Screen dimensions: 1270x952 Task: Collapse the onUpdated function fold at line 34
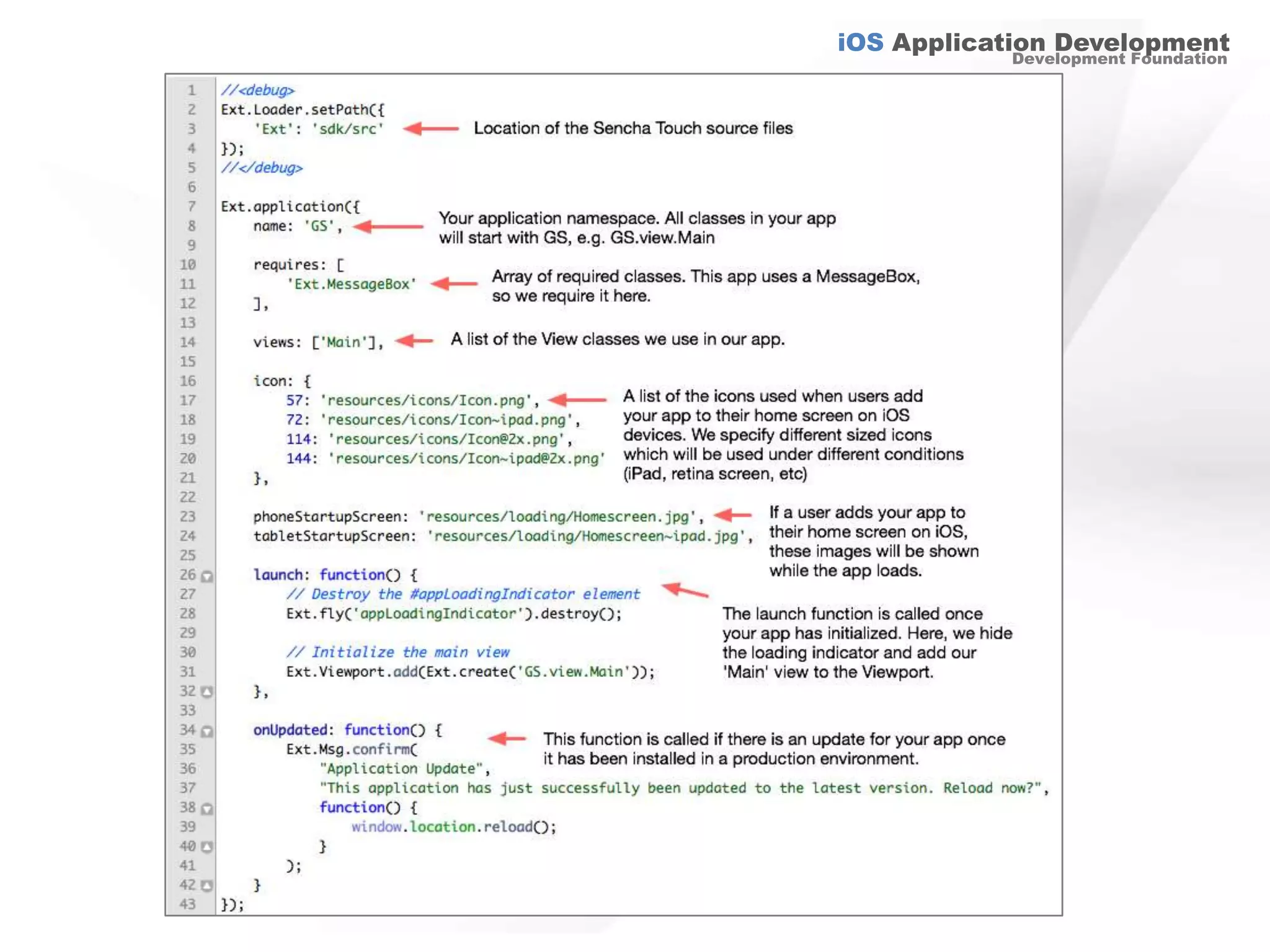(x=207, y=731)
